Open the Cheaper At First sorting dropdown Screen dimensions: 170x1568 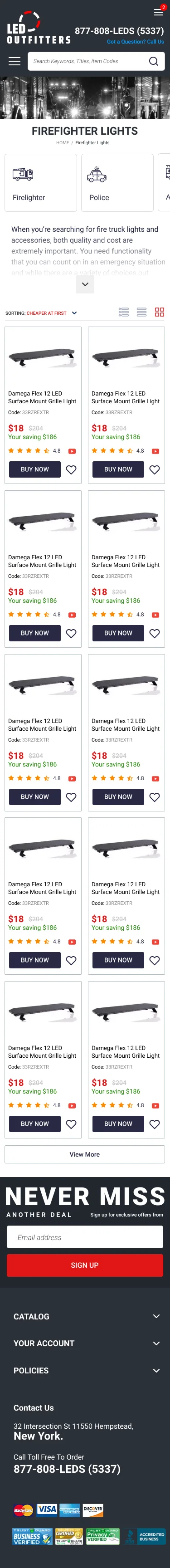(41, 313)
